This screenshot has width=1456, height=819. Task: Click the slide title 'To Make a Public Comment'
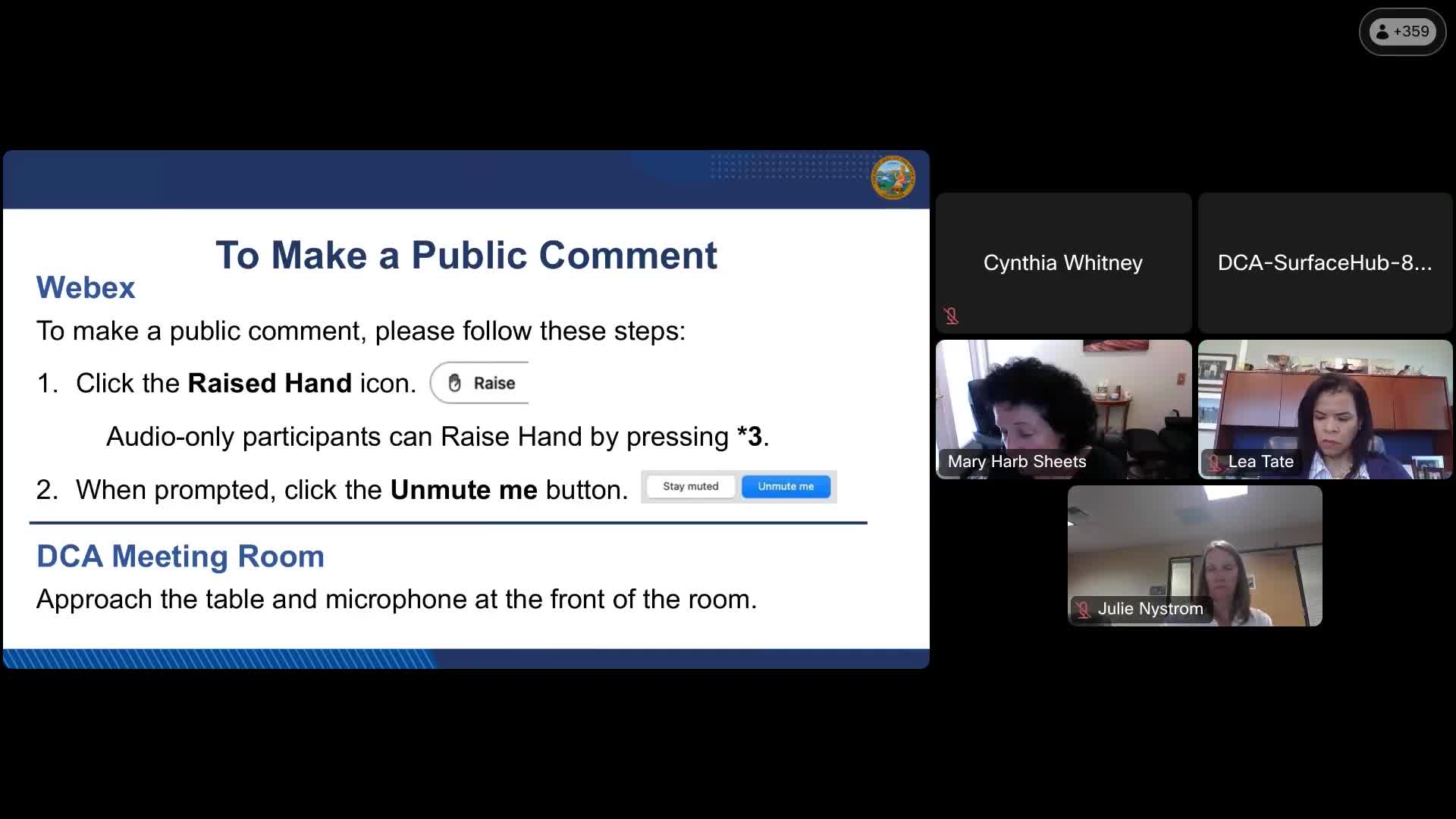pos(466,255)
